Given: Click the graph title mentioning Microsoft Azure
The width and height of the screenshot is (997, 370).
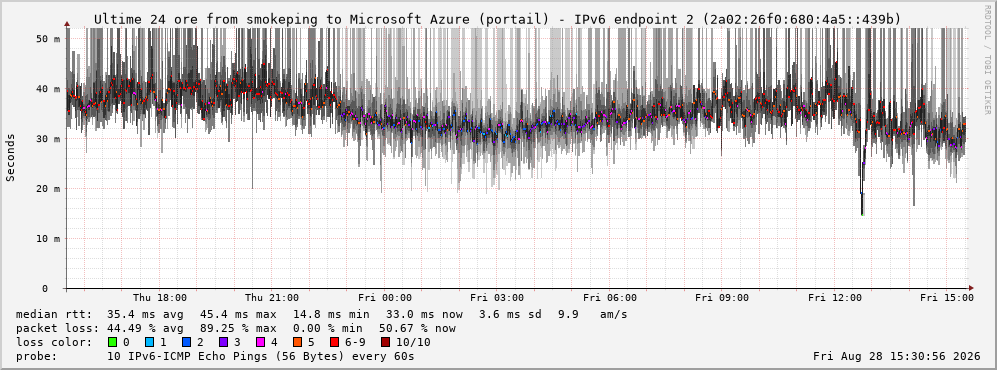Looking at the screenshot, I should click(x=497, y=20).
